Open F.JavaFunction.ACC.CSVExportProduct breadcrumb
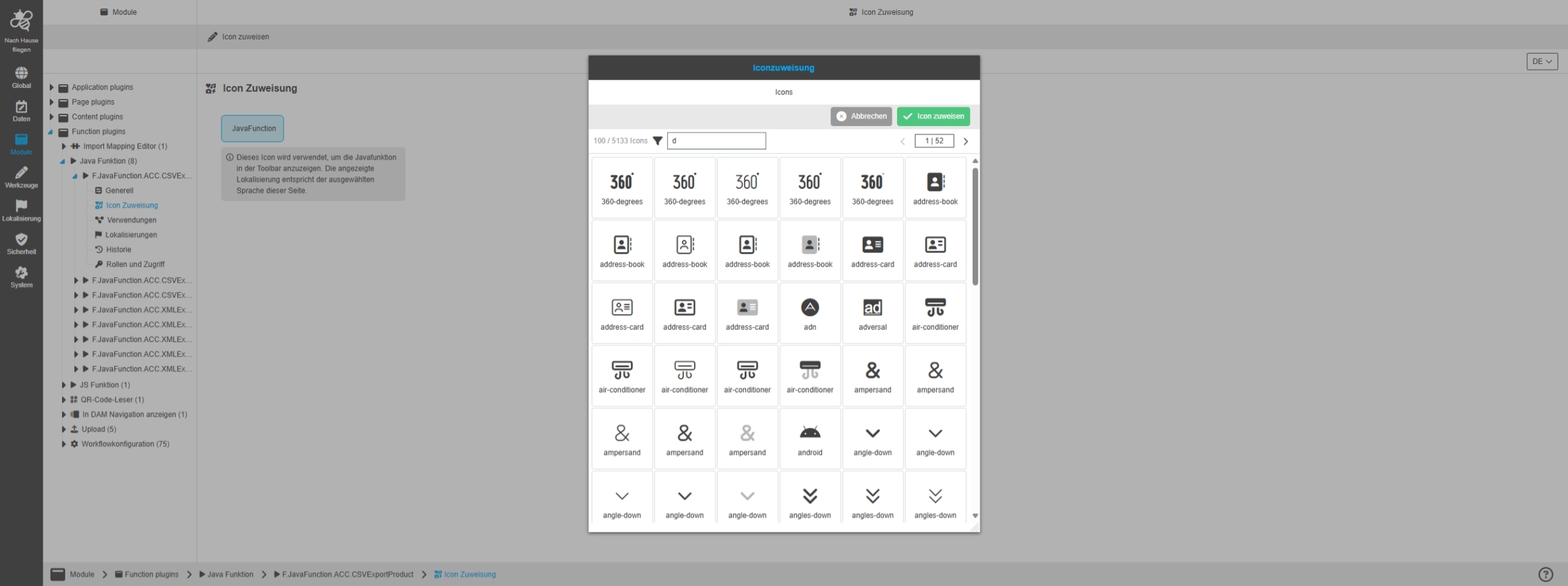This screenshot has width=1568, height=586. (x=344, y=574)
